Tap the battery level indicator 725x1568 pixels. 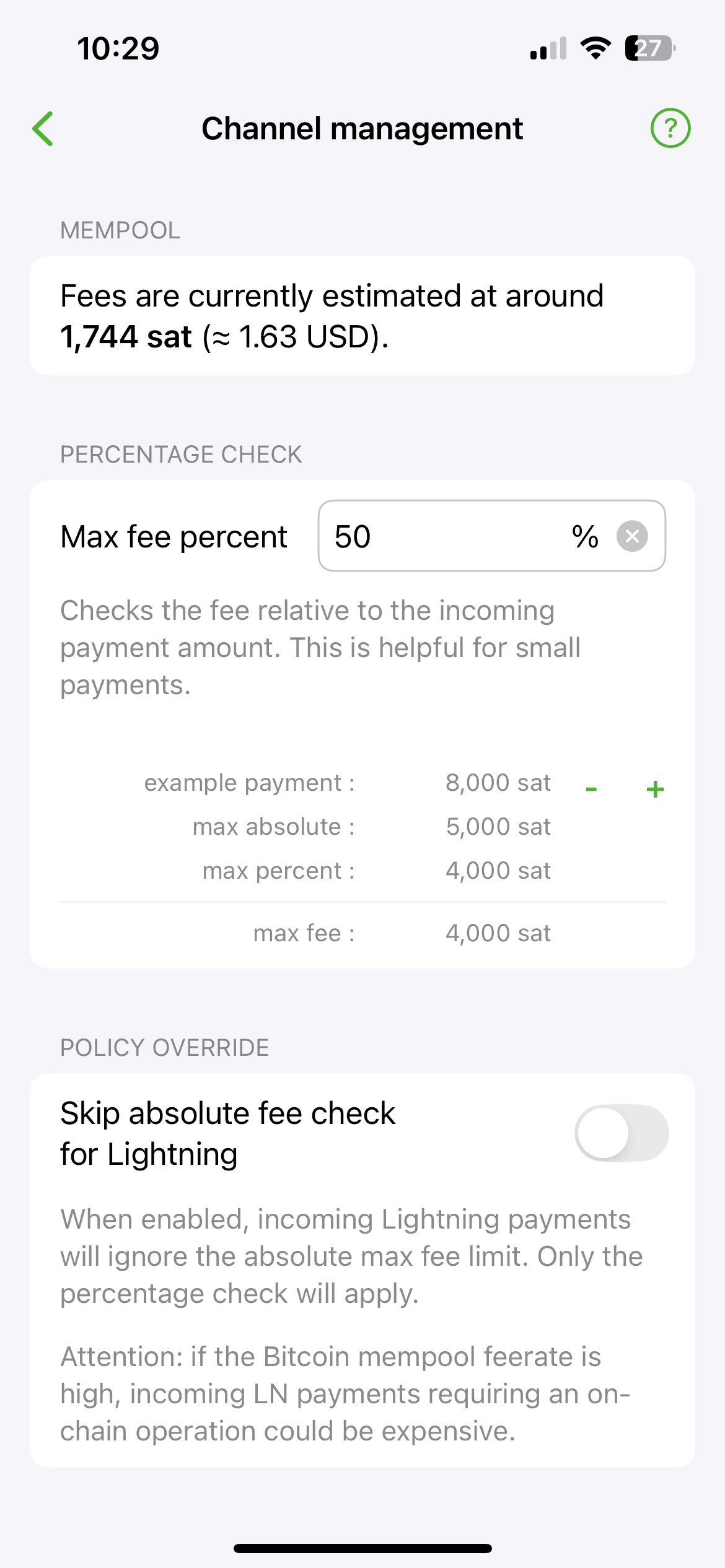pyautogui.click(x=649, y=48)
